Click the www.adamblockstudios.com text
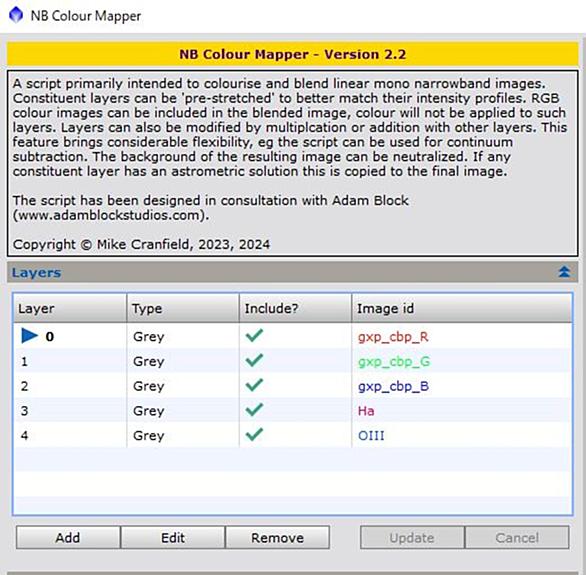The height and width of the screenshot is (575, 586). [109, 215]
